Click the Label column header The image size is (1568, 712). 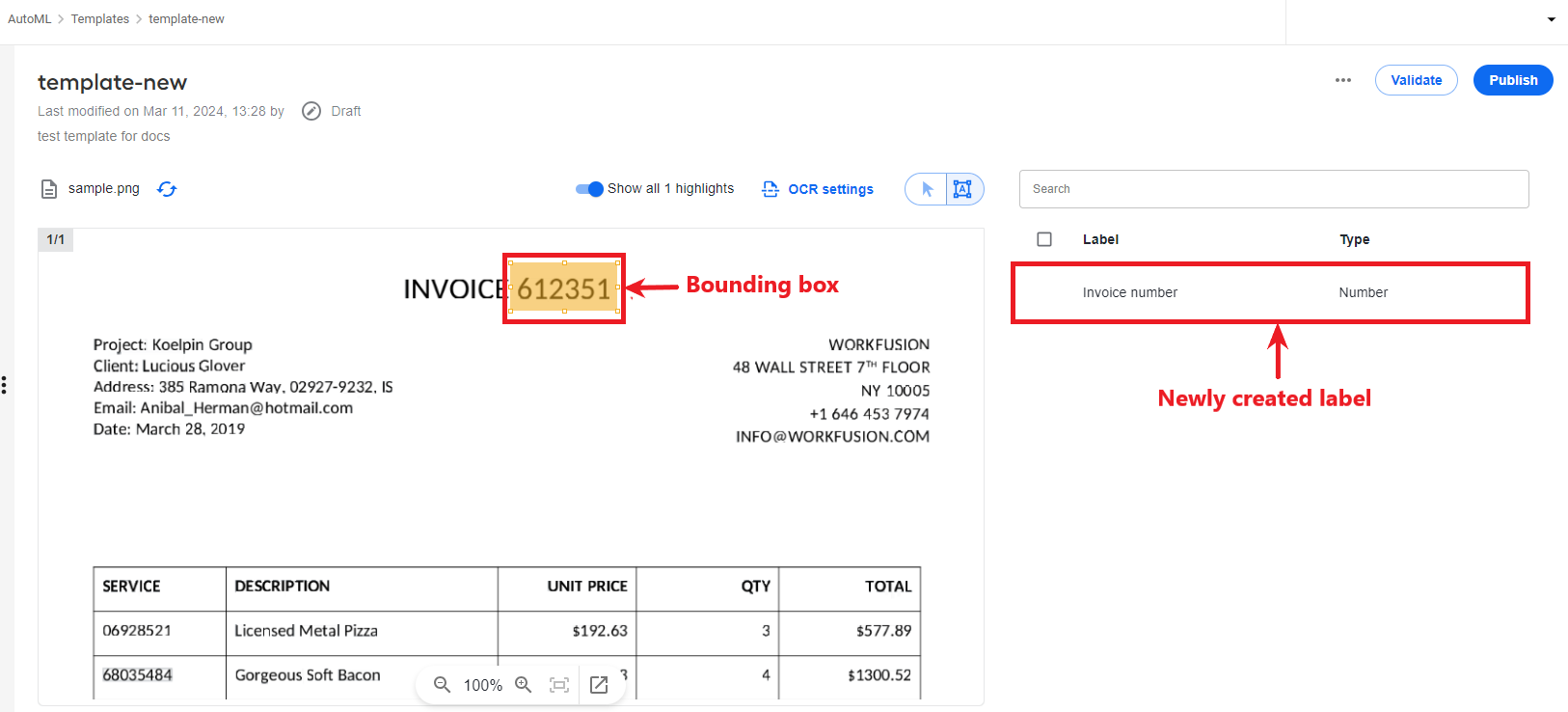1100,239
